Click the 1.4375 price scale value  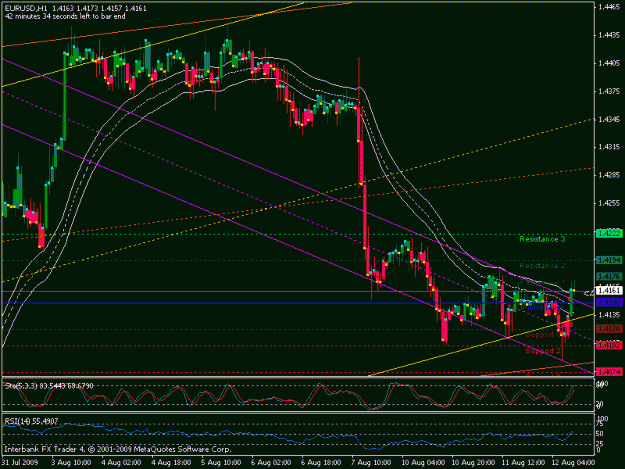608,91
